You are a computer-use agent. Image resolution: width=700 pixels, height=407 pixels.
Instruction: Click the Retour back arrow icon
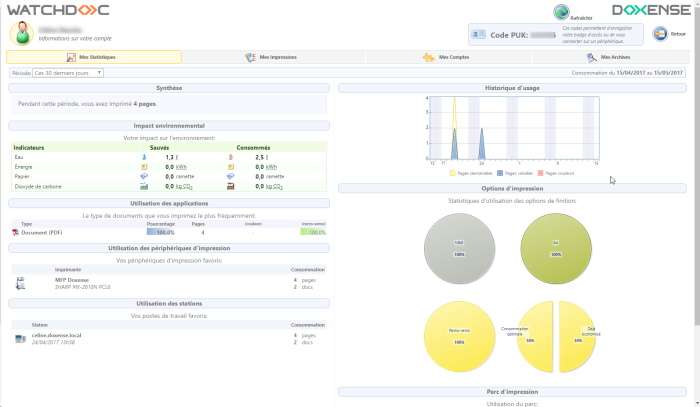(661, 34)
